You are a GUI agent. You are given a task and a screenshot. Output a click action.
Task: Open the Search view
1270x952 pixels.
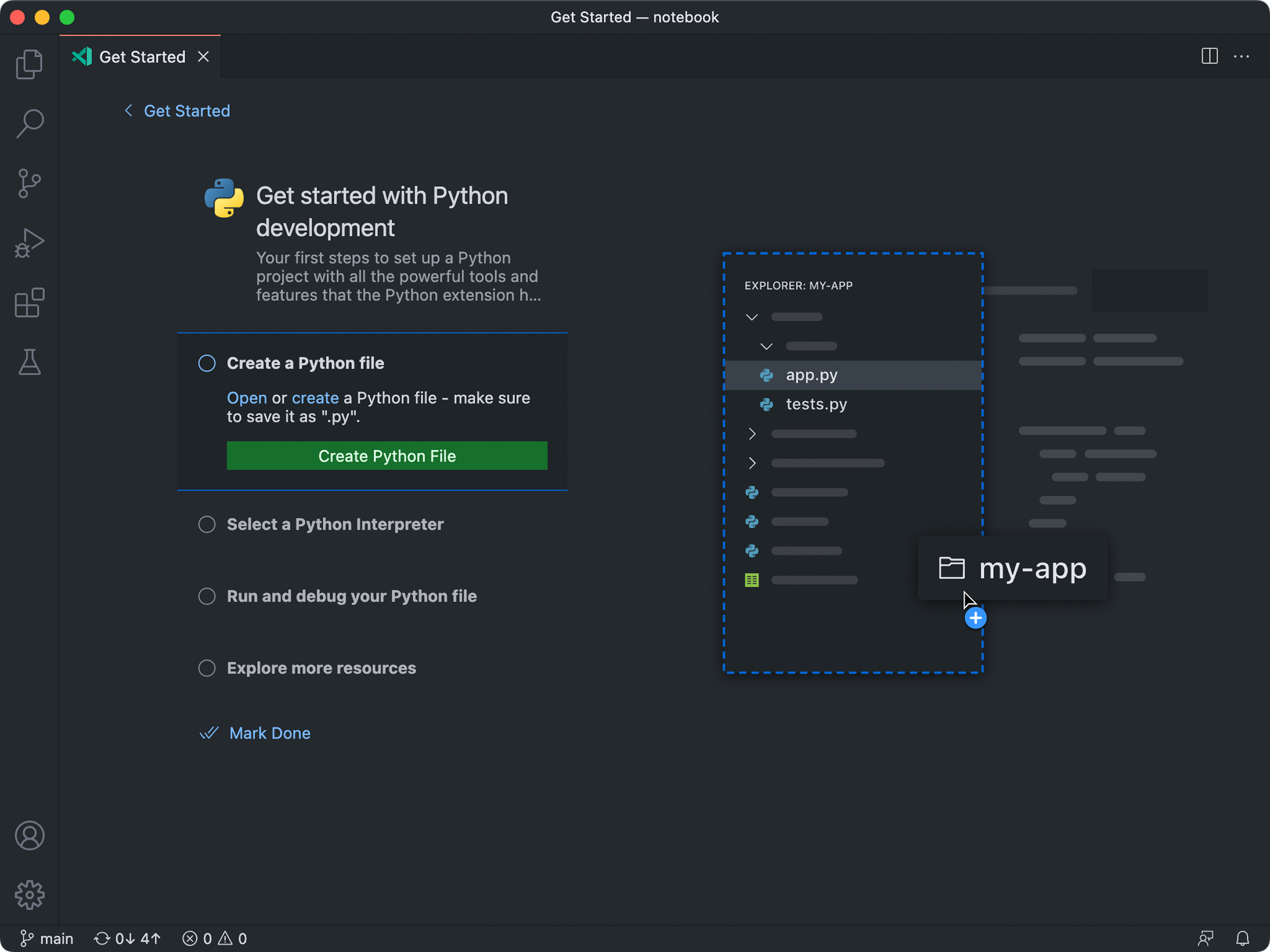29,123
